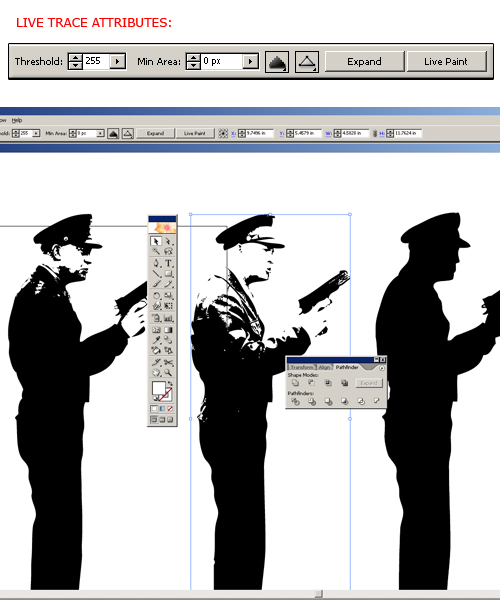The height and width of the screenshot is (614, 500).
Task: Click the Minus Back pathfinder icon
Action: pyautogui.click(x=377, y=400)
